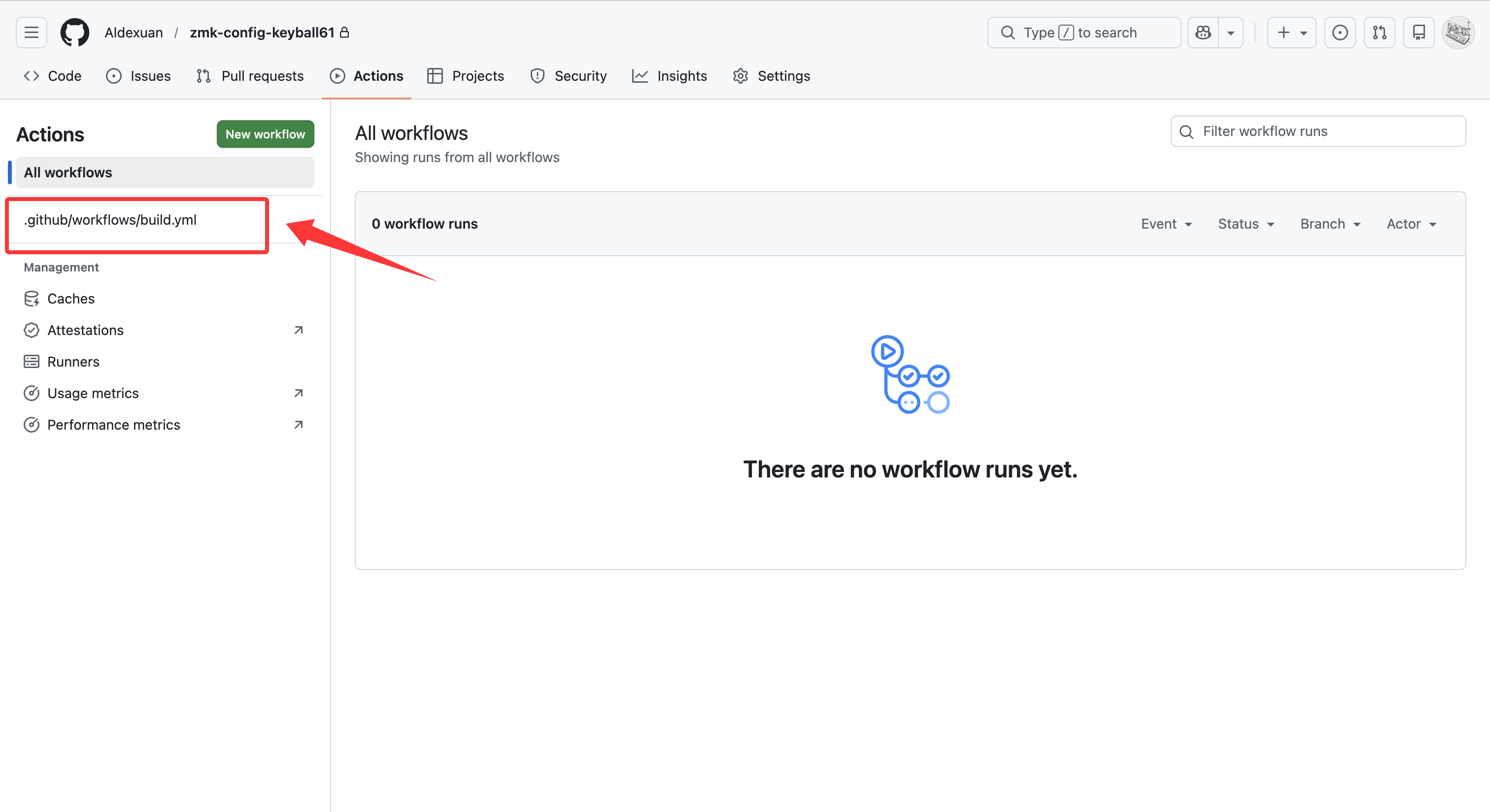Expand the Copilot dropdown arrow
The image size is (1490, 812).
pos(1231,33)
